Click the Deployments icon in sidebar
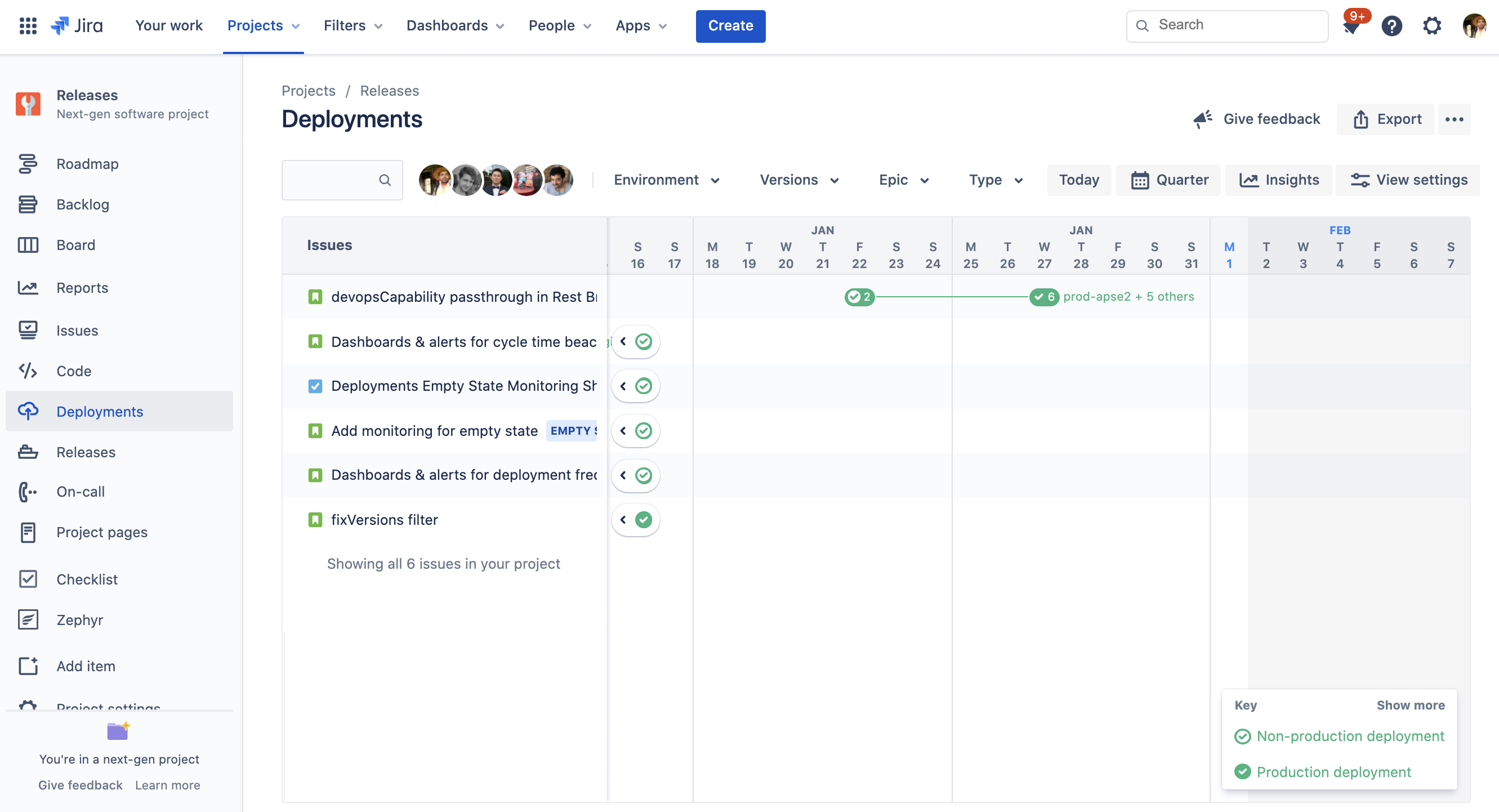1499x812 pixels. coord(28,411)
